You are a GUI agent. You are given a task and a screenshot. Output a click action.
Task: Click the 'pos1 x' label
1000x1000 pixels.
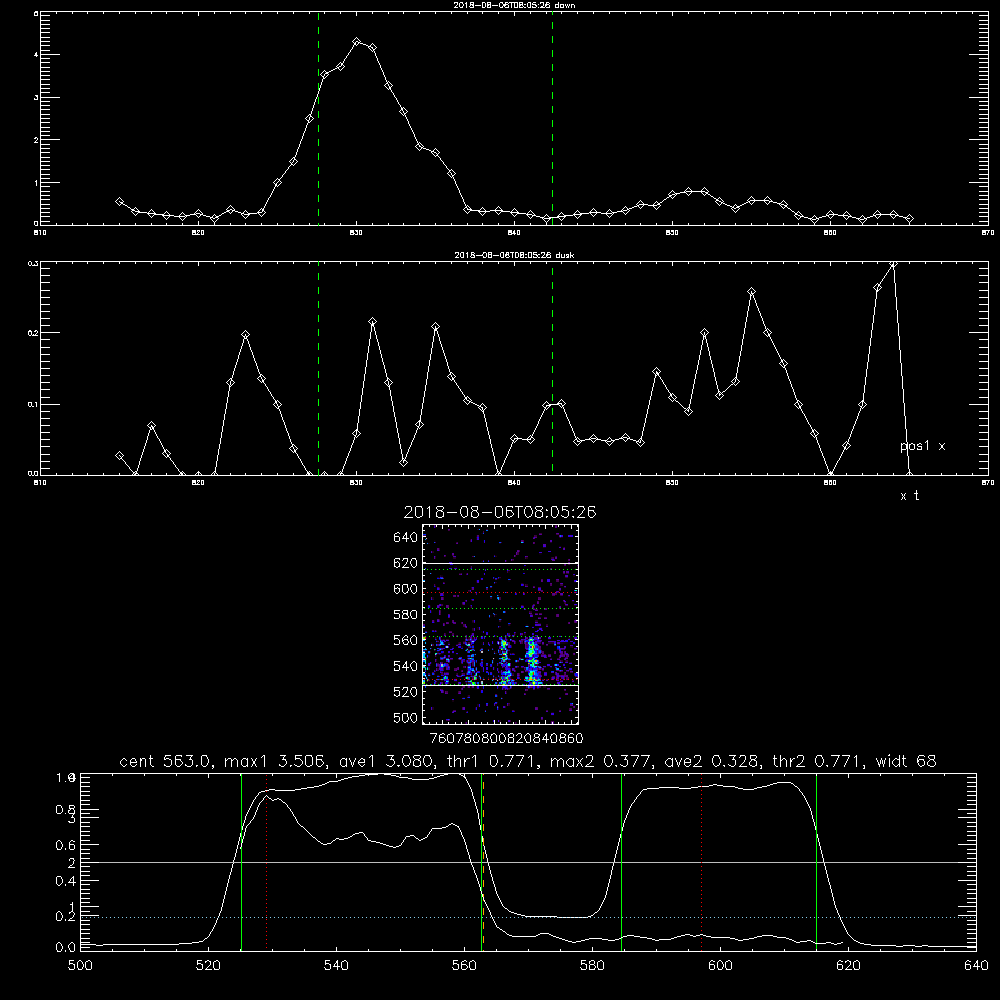tap(922, 446)
